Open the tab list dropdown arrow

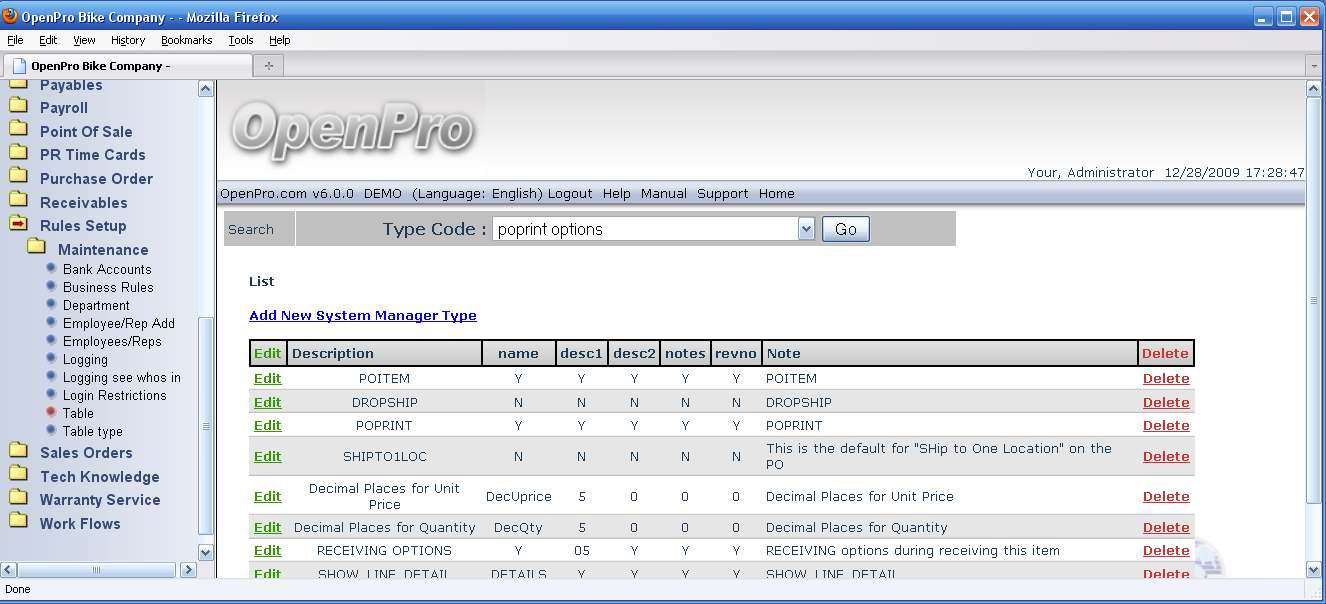pos(1314,66)
